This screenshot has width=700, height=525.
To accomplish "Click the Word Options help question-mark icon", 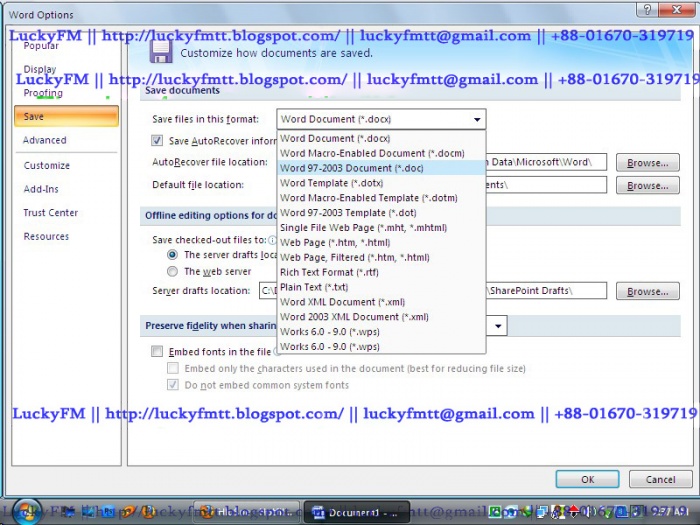I will (x=647, y=9).
